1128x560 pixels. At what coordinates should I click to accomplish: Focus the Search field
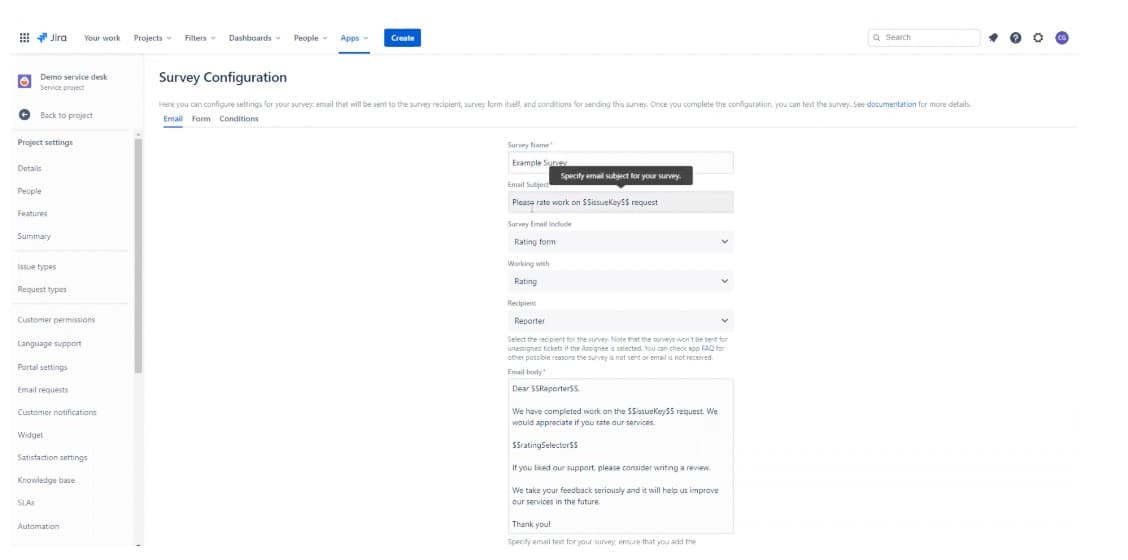click(x=924, y=37)
